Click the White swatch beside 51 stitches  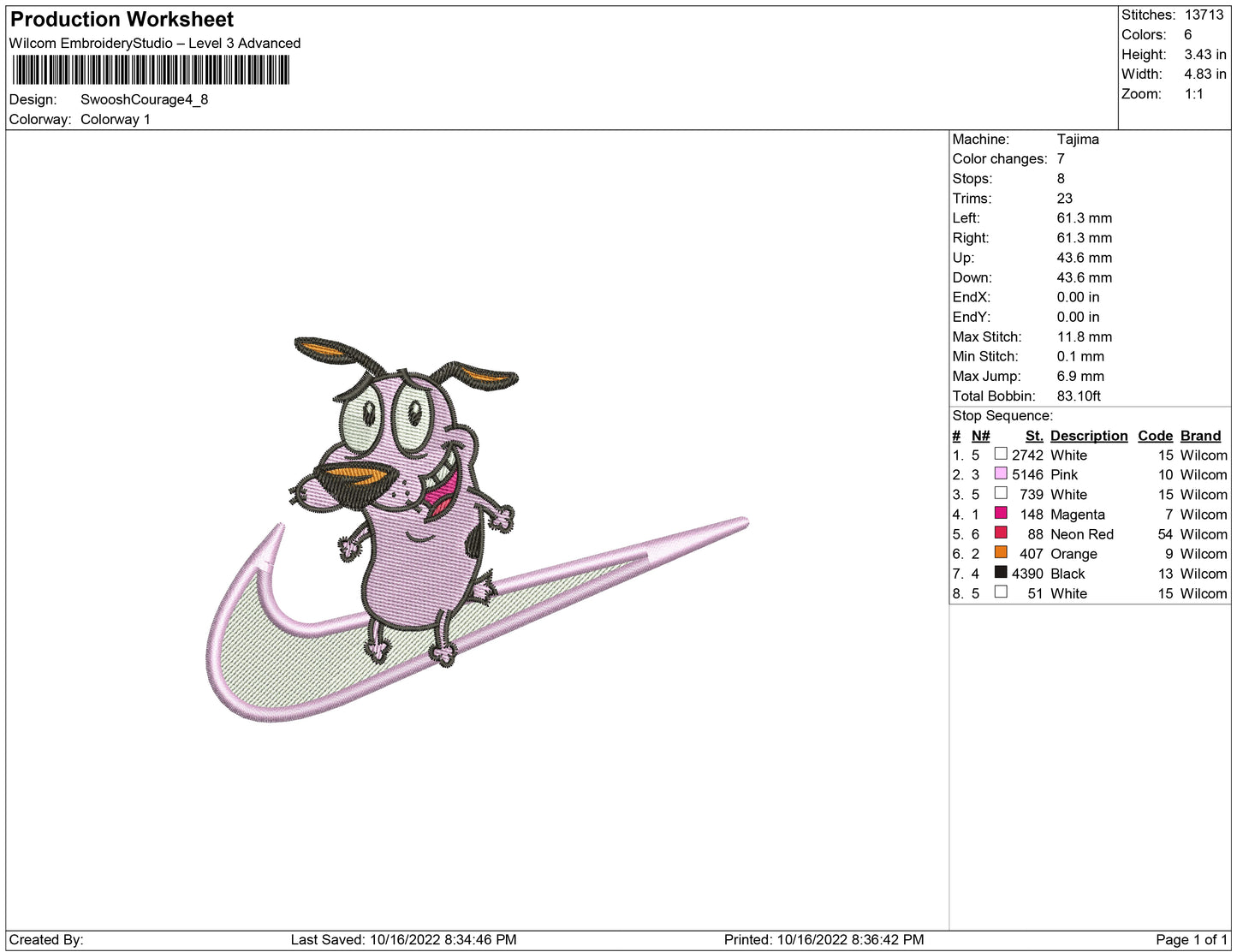(1001, 592)
